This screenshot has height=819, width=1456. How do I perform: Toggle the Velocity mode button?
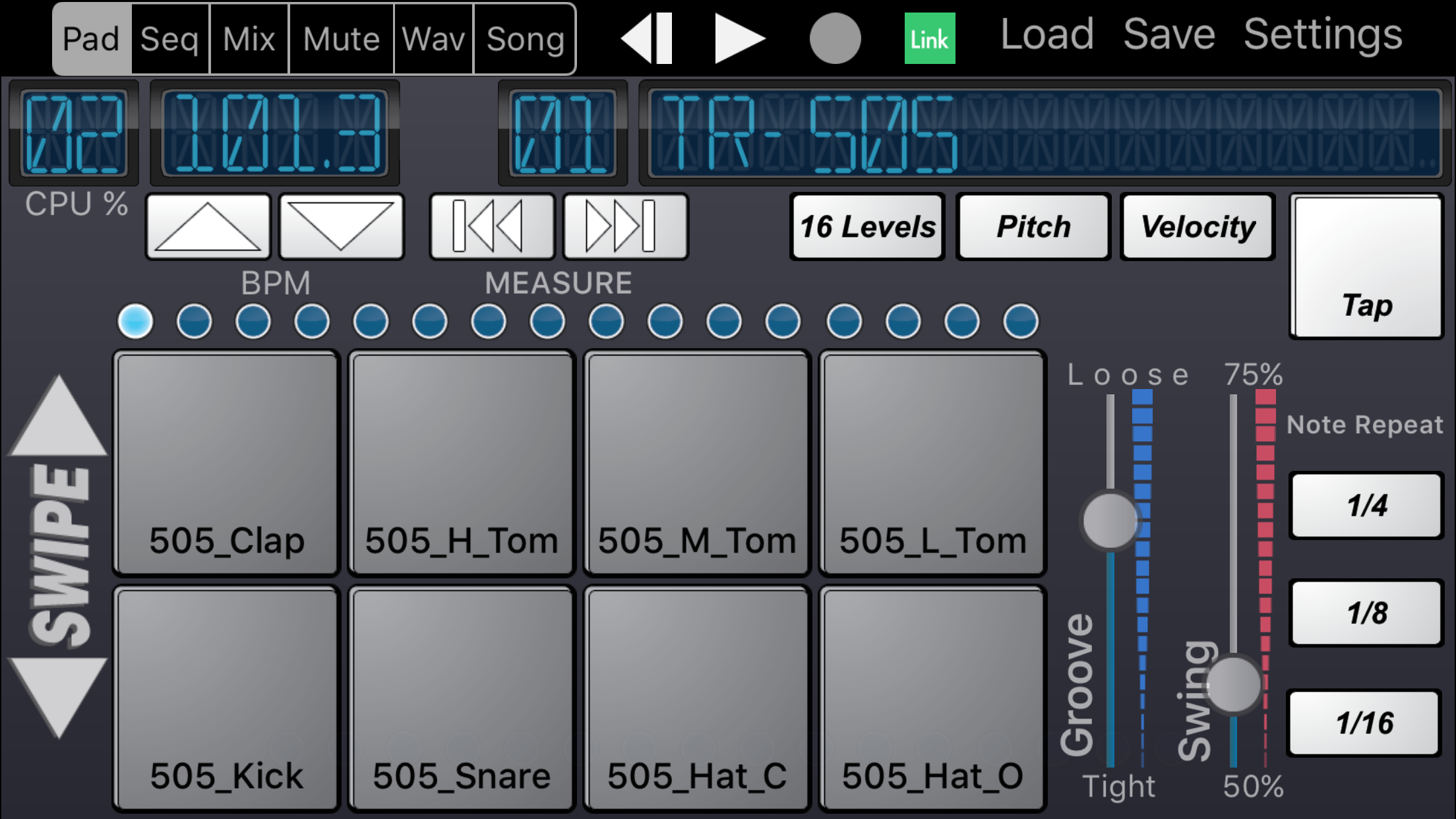coord(1197,227)
